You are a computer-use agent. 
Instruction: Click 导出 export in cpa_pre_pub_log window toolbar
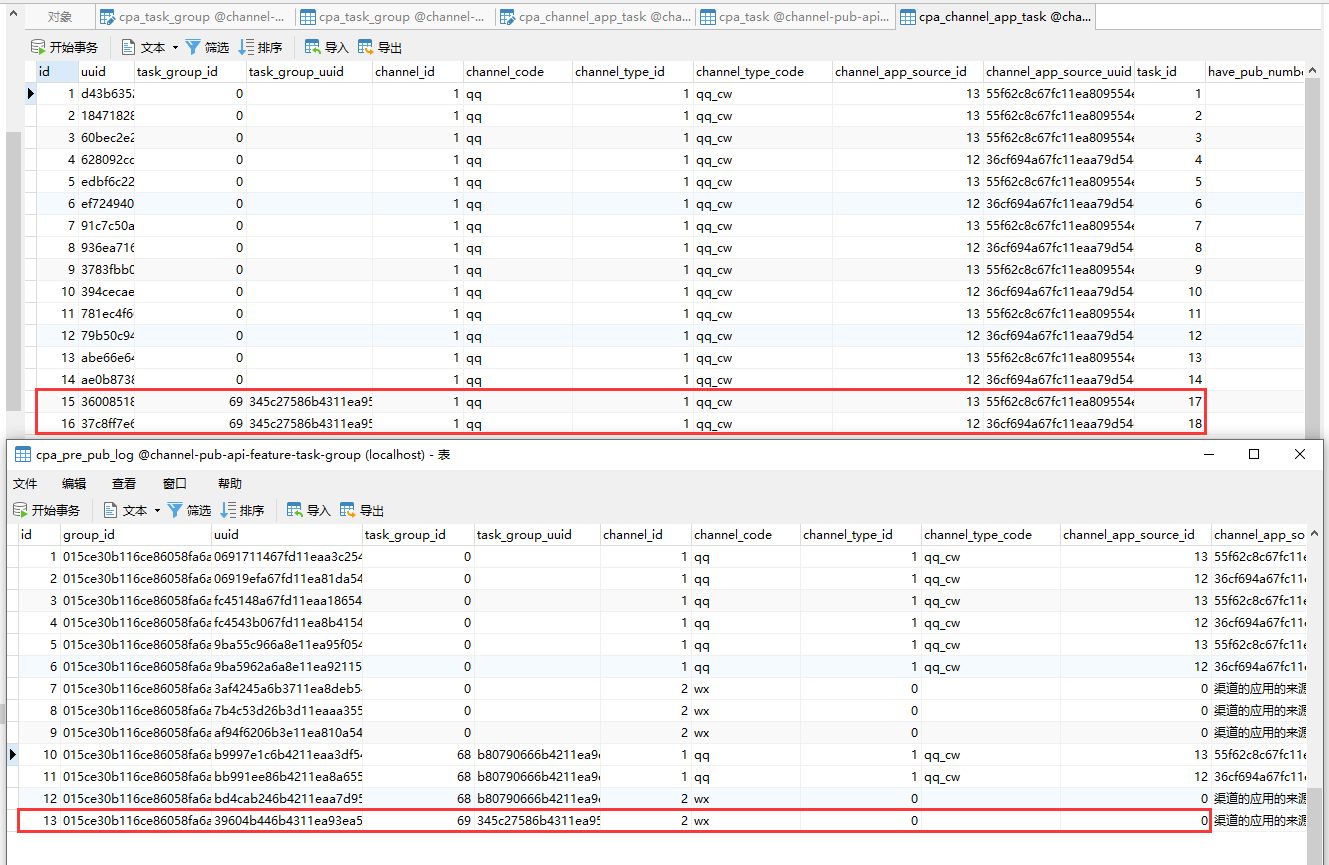(x=362, y=510)
